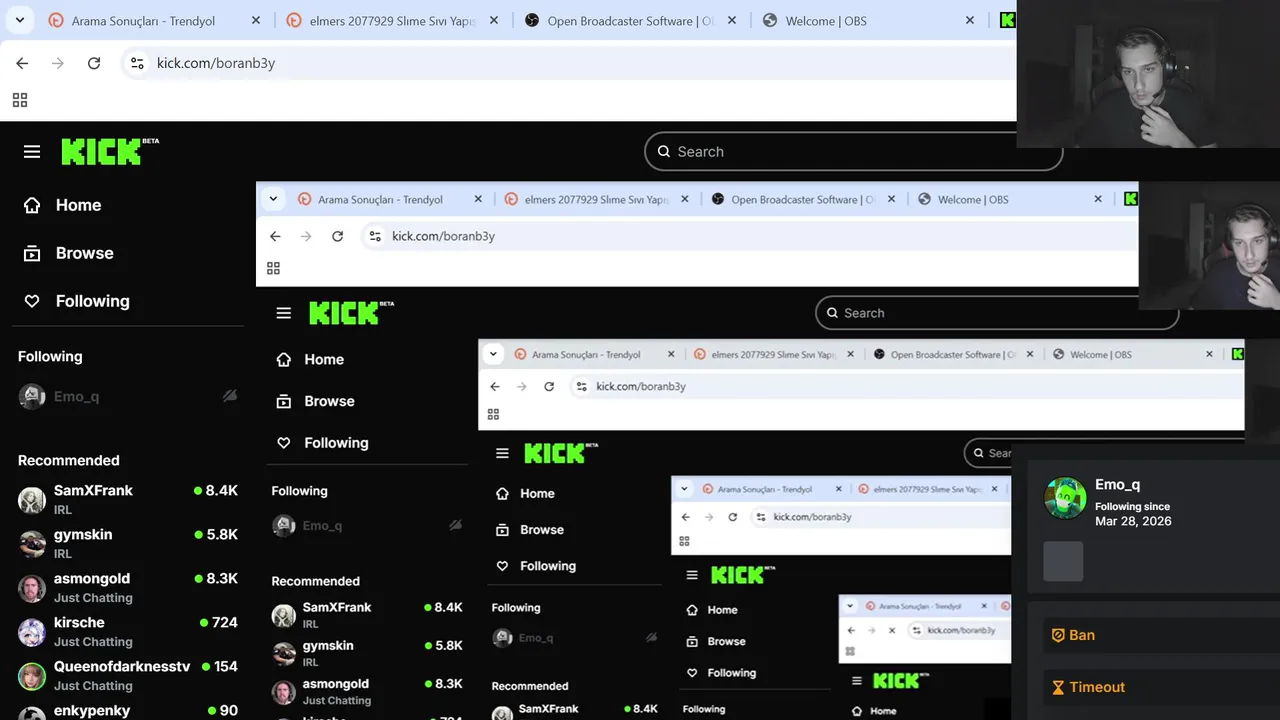
Task: Click back arrow in second-largest mirrored browser
Action: pos(276,236)
